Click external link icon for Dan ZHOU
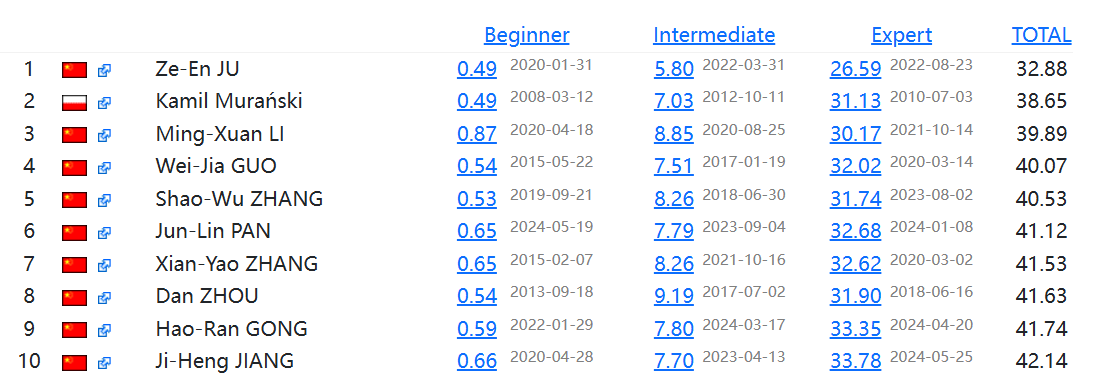 pyautogui.click(x=104, y=297)
